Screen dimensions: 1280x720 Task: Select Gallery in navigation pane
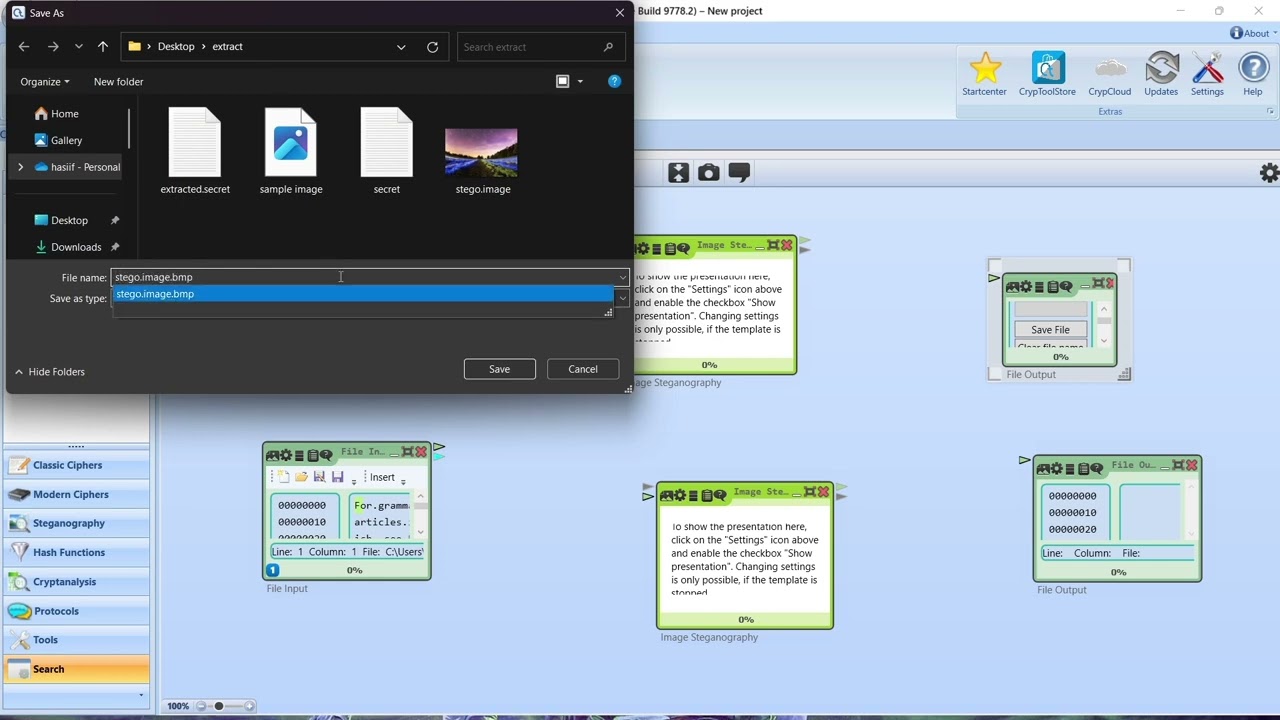pos(66,140)
